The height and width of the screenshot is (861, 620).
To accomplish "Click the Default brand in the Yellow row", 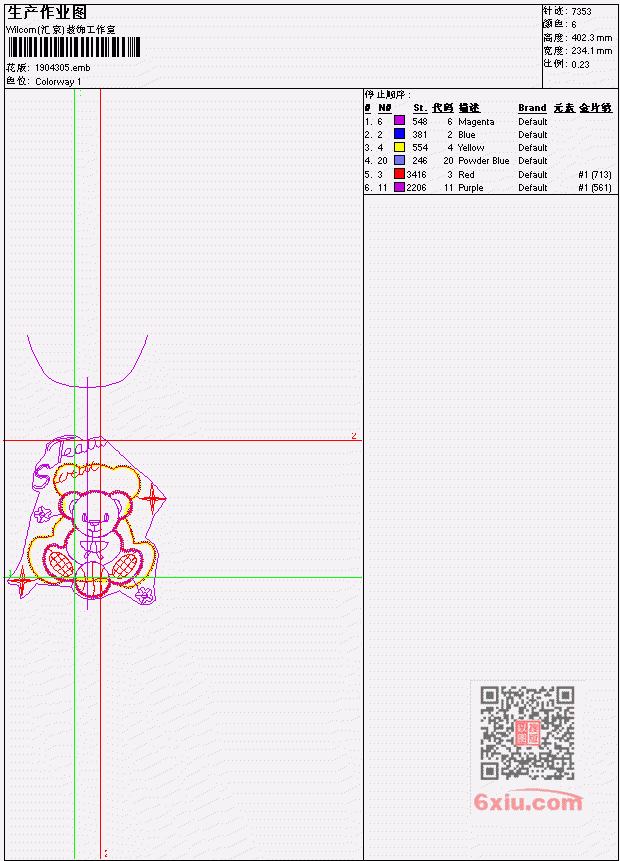I will [x=533, y=148].
